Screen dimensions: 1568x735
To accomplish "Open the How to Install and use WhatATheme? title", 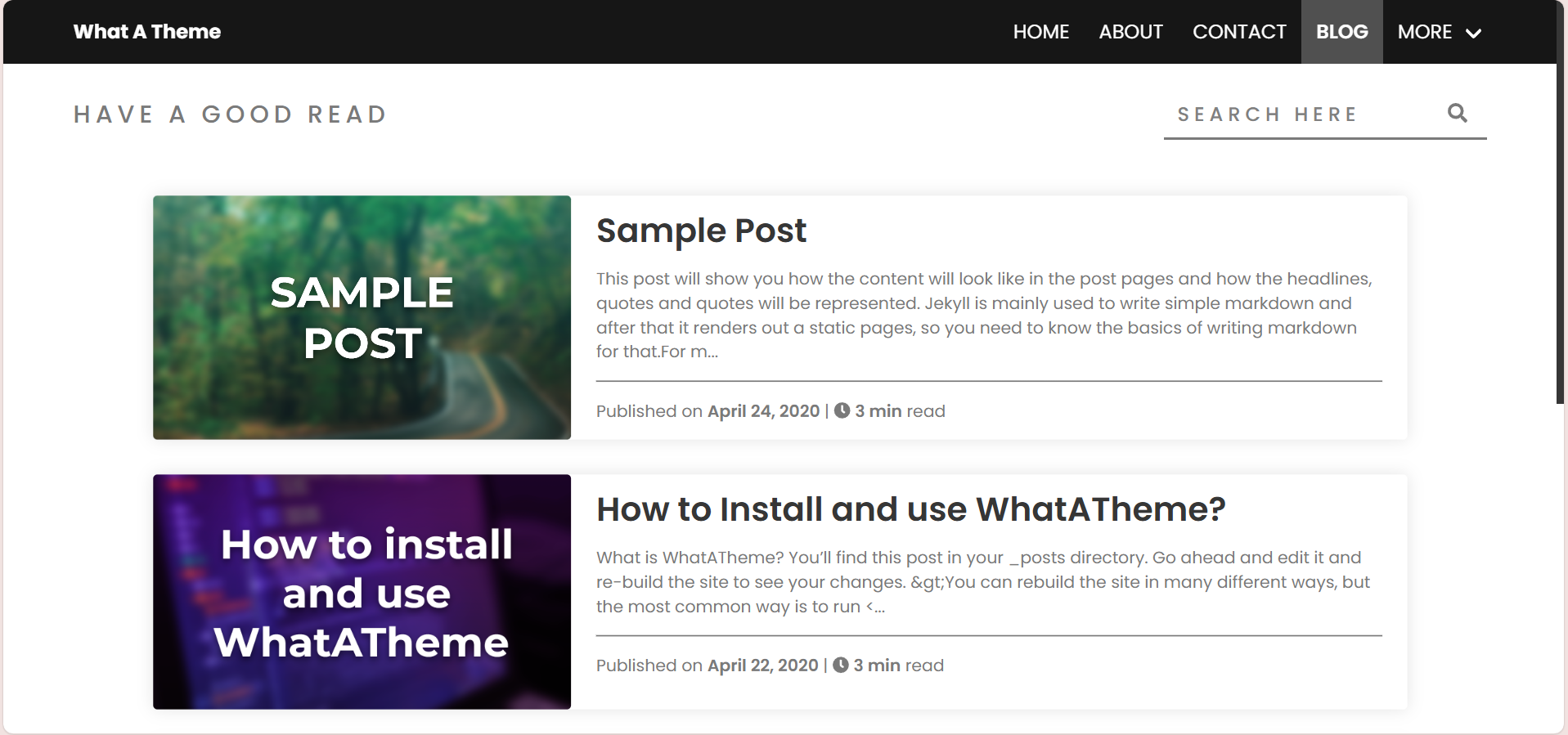I will 910,509.
